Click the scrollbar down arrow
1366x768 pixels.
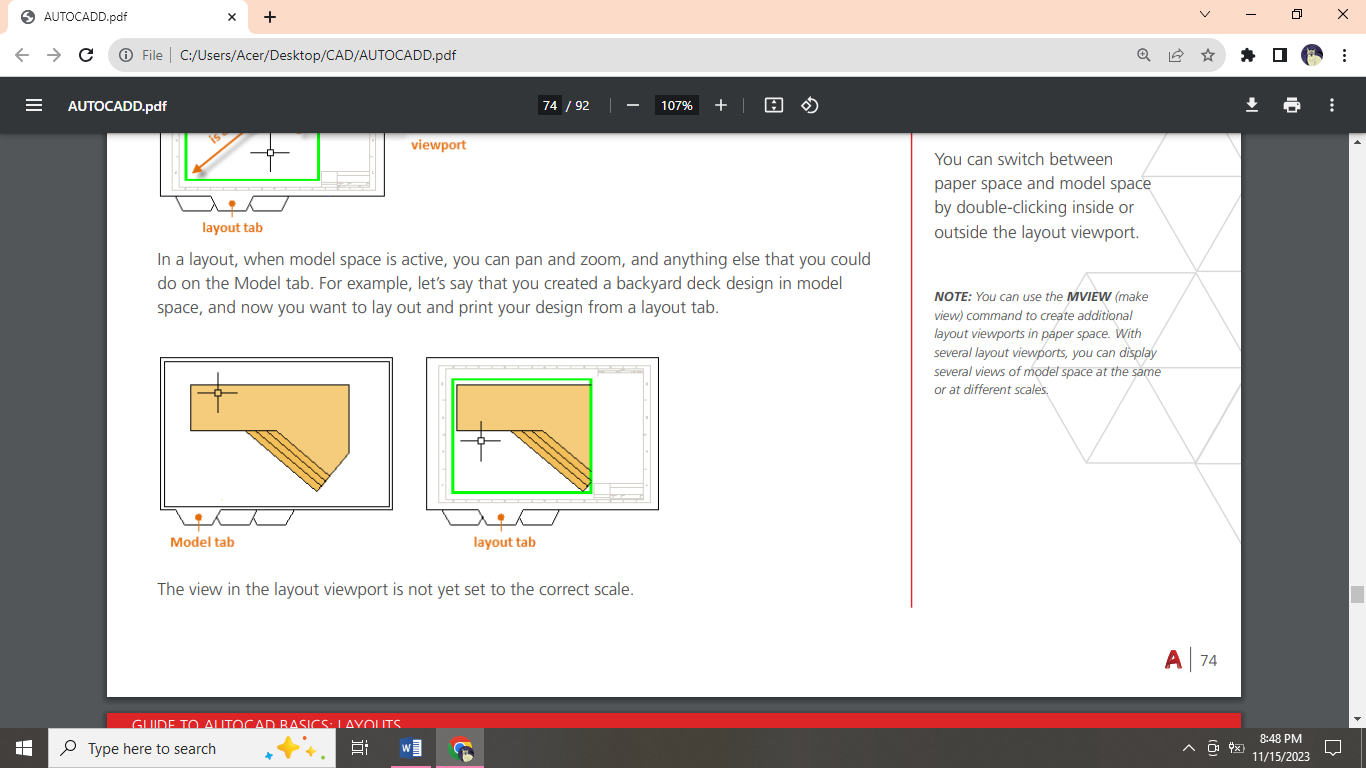coord(1357,719)
